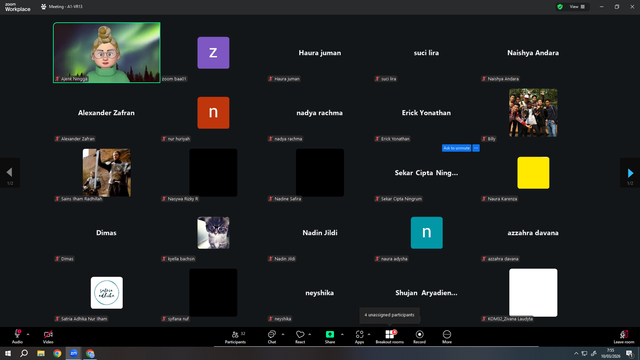The image size is (640, 360).
Task: Click KDM02_Zivana Laudyta's white avatar tile
Action: click(533, 293)
